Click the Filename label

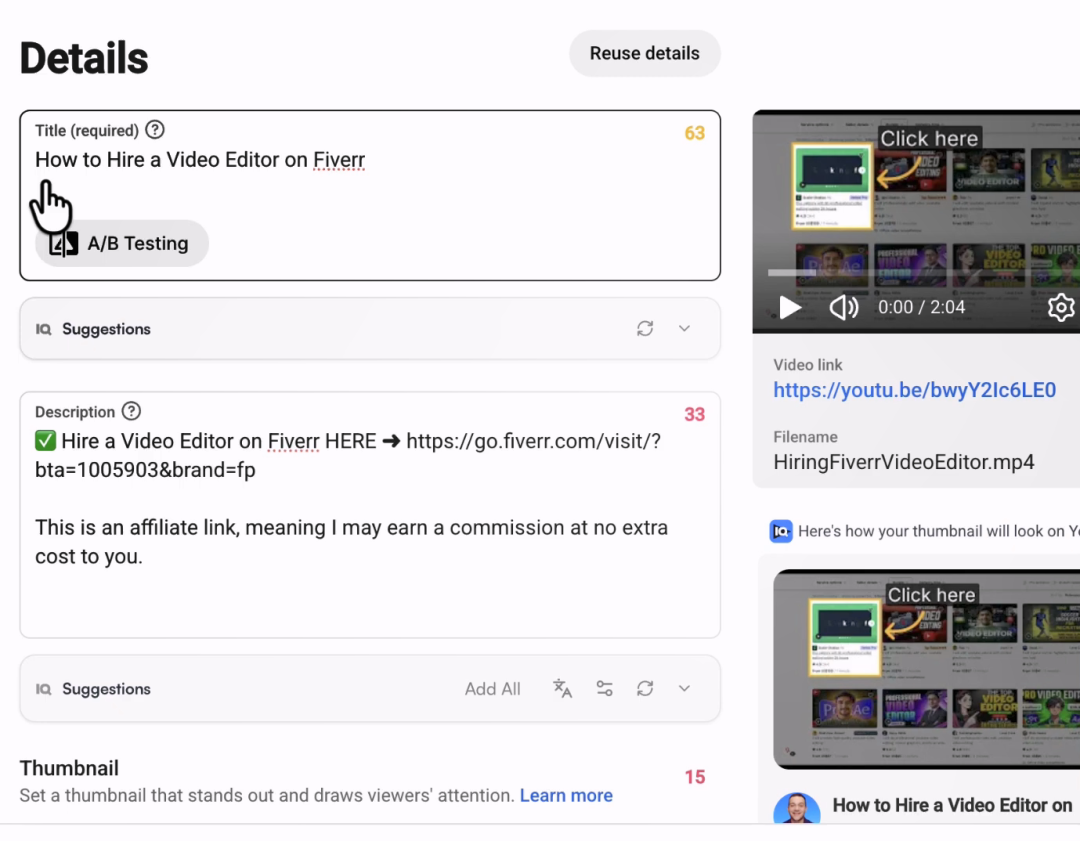click(805, 437)
